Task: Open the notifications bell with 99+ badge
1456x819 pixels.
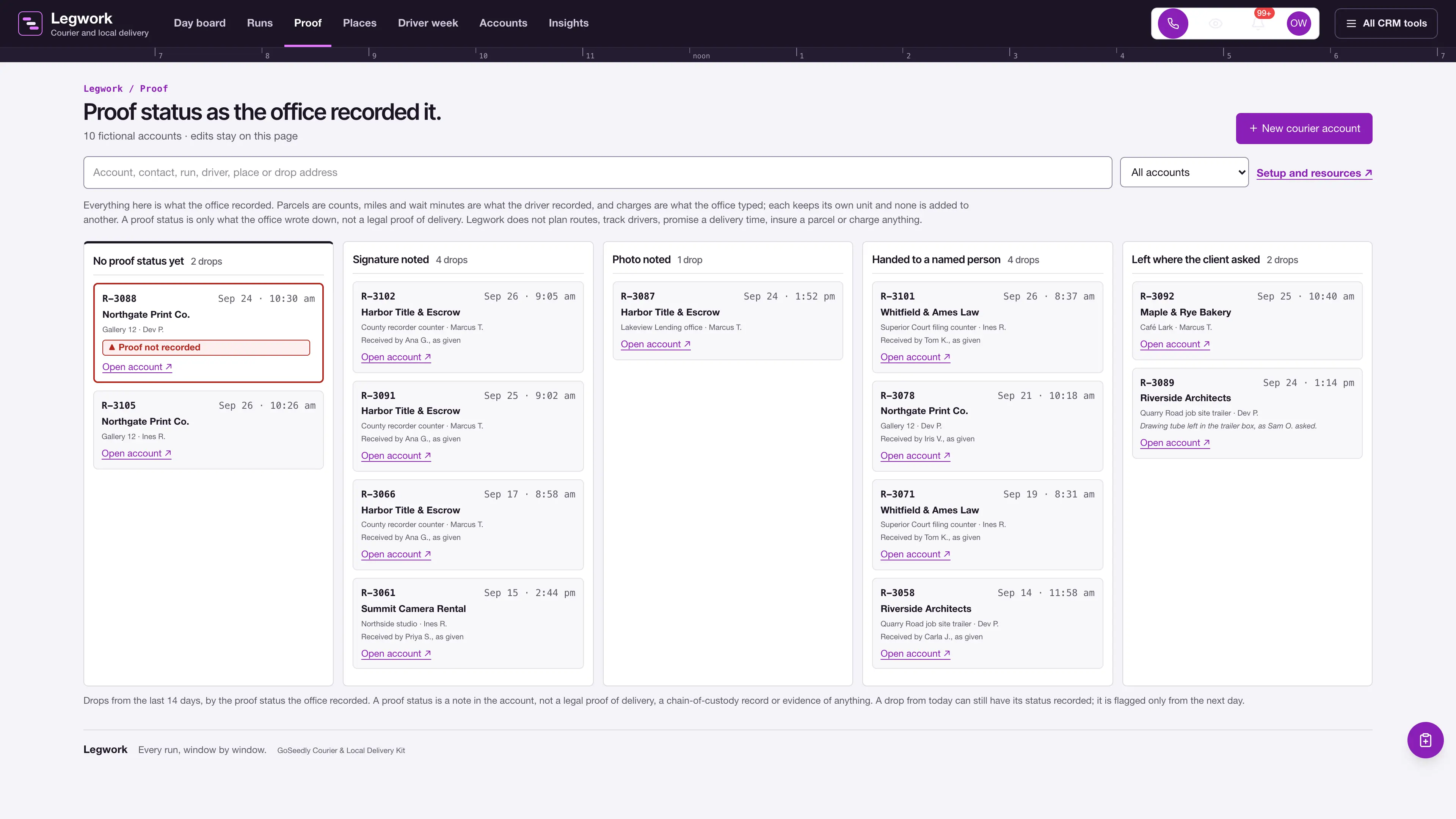Action: (1258, 23)
